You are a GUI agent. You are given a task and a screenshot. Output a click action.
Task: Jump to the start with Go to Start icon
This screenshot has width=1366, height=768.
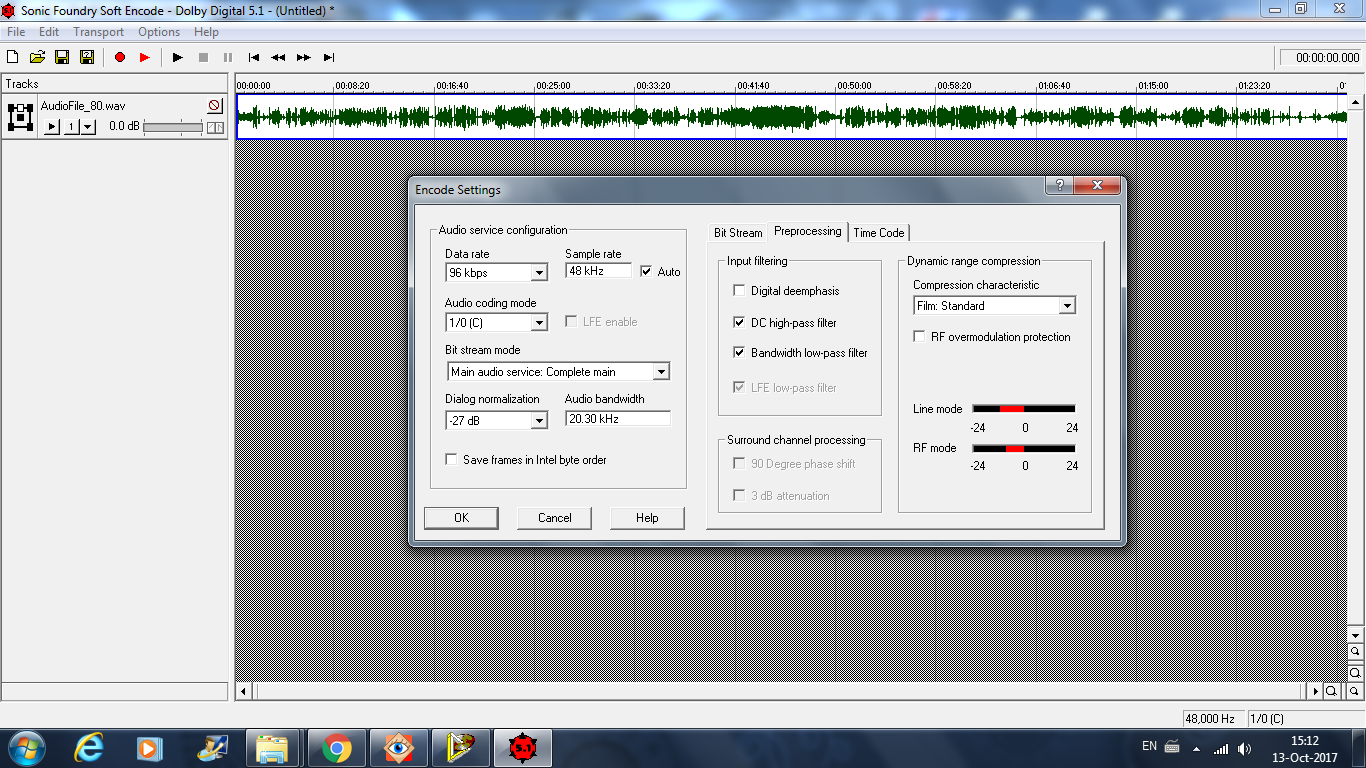coord(254,58)
